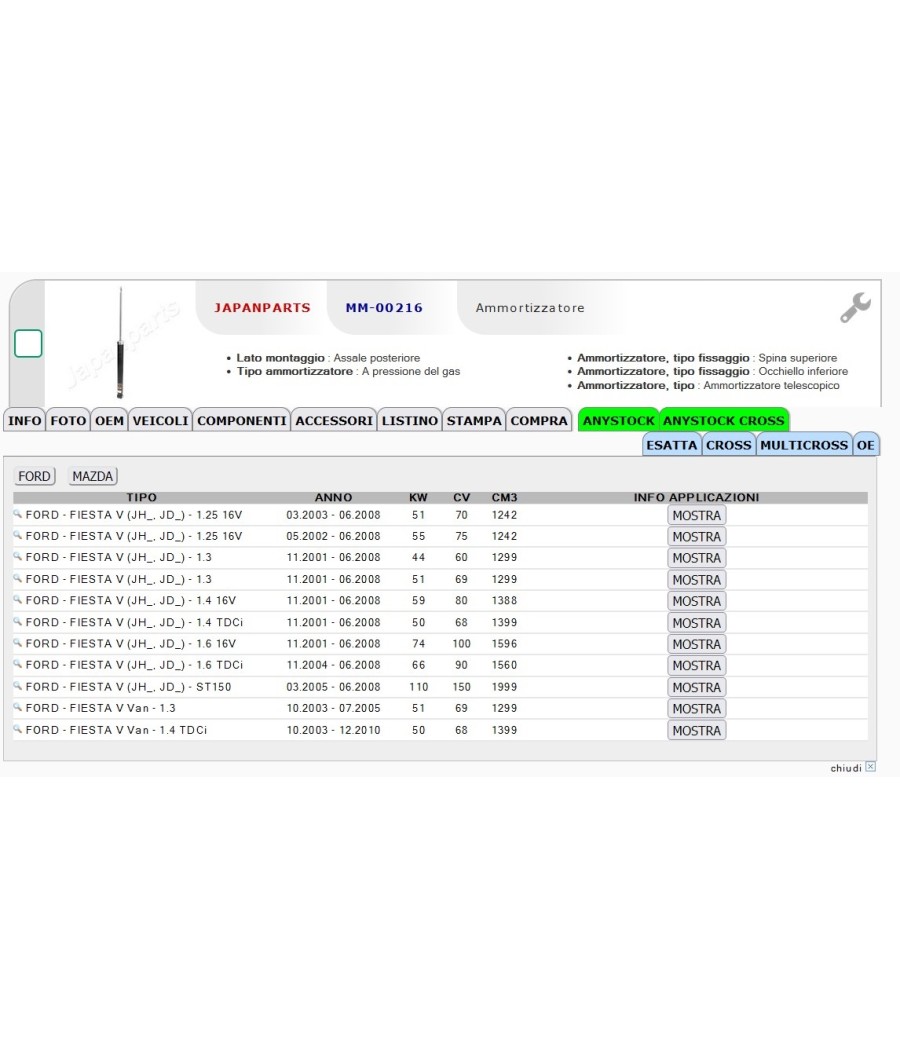Screen dimensions: 900x1050
Task: Open the INFO tab
Action: click(x=25, y=421)
